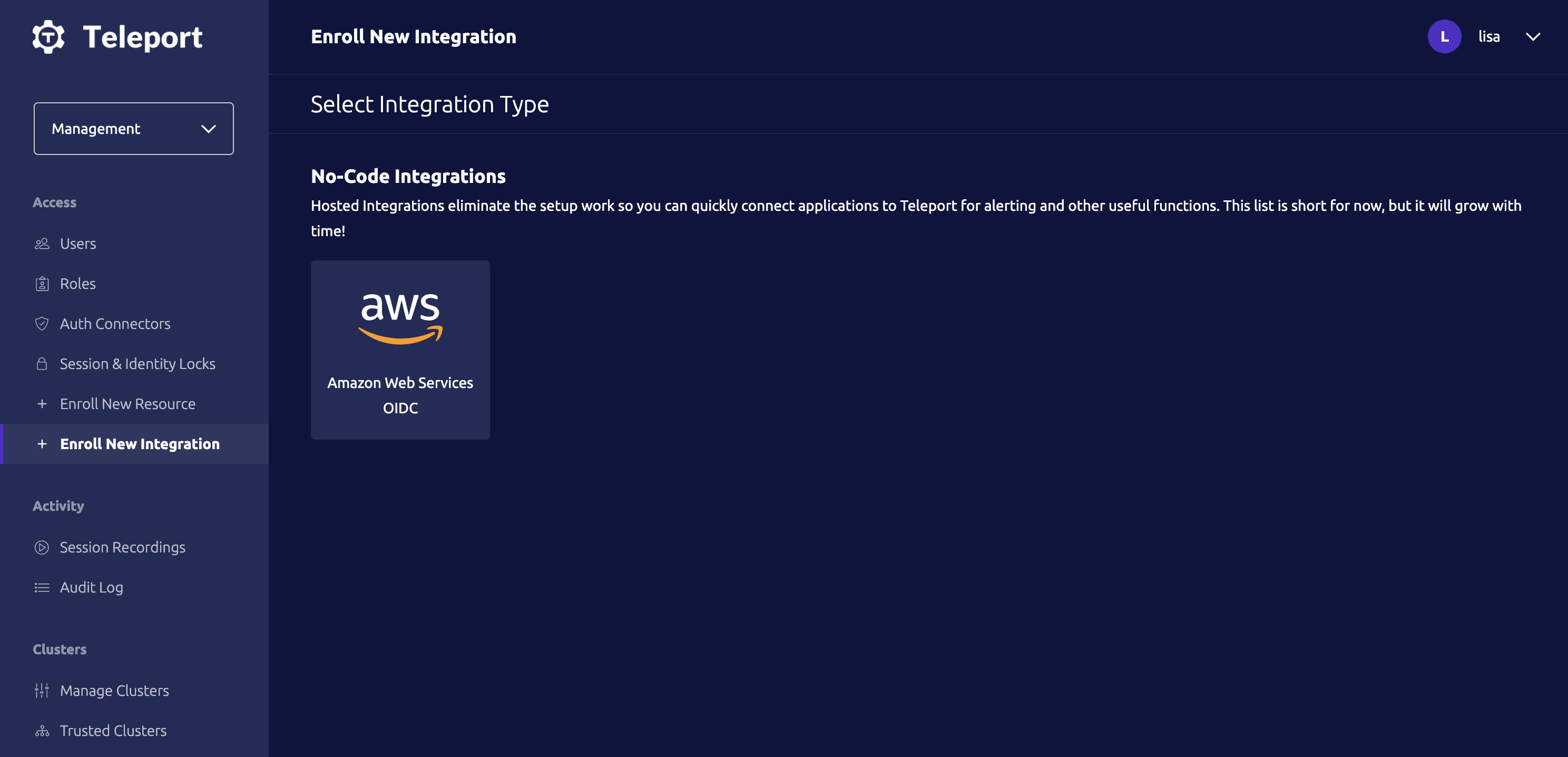Click the Session Recordings play icon
This screenshot has width=1568, height=757.
[x=42, y=548]
